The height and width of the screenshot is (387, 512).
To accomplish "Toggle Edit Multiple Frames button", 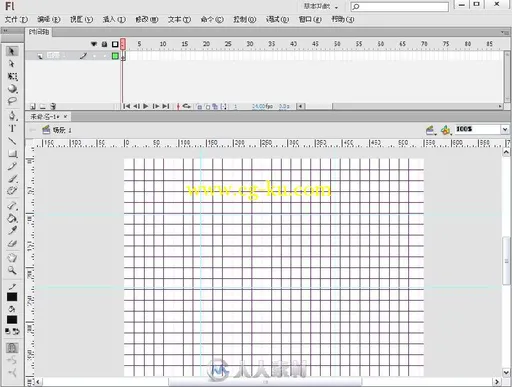I will [215, 106].
